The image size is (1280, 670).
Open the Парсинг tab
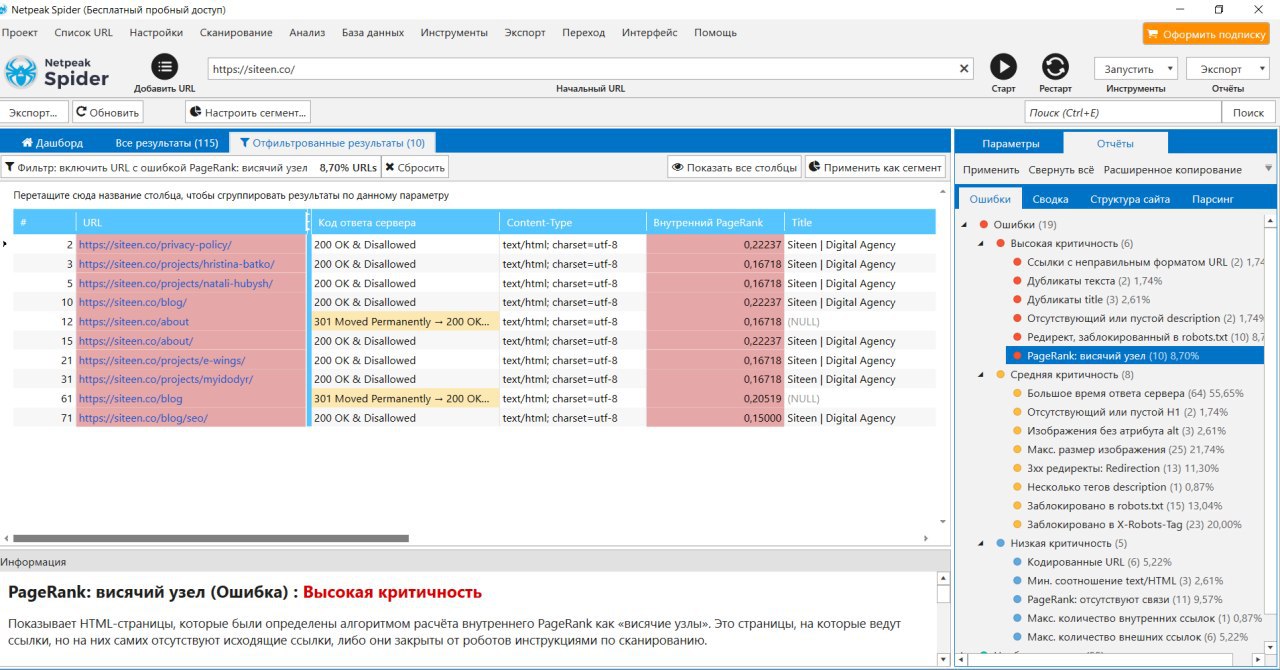tap(1212, 199)
